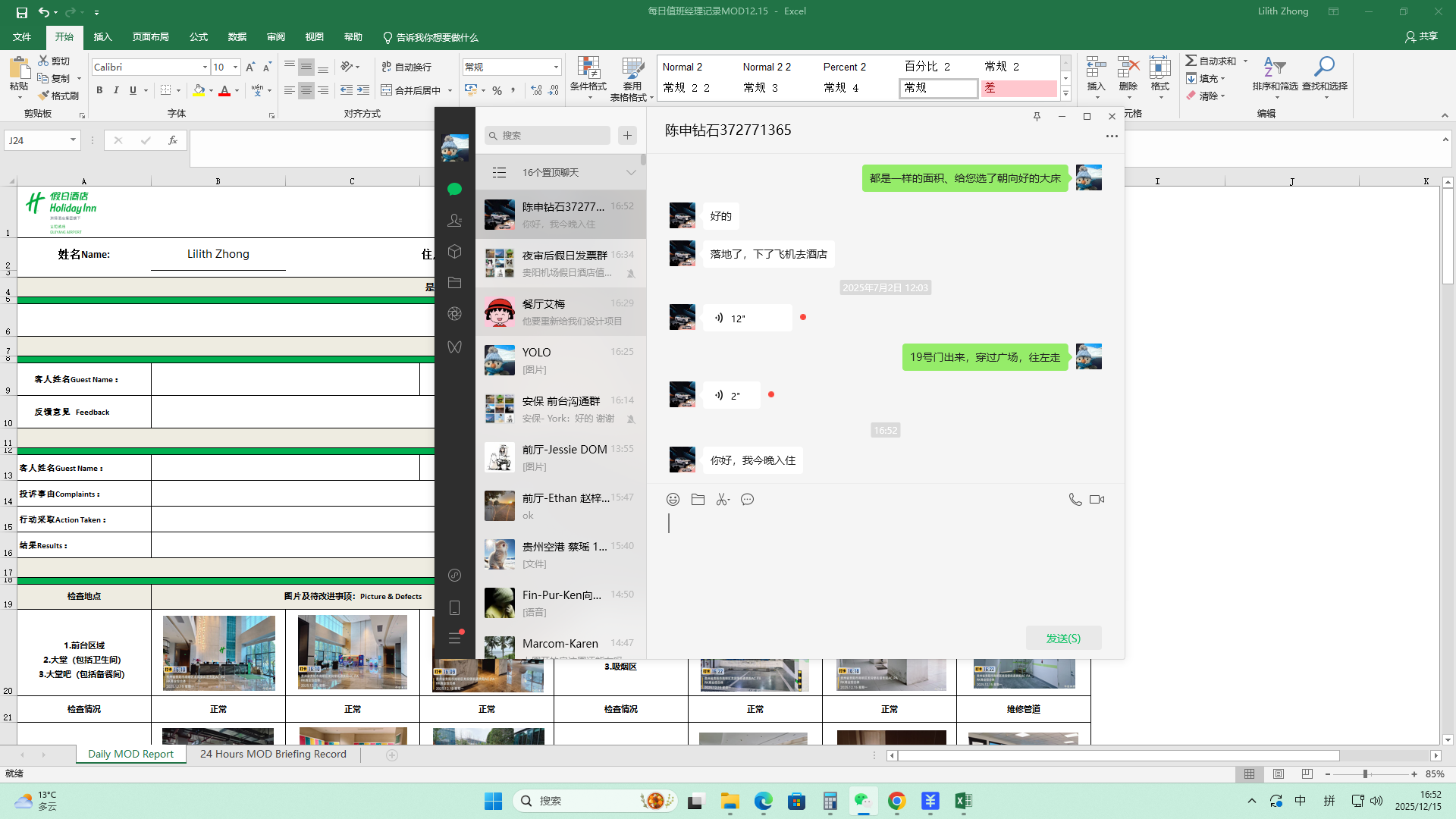This screenshot has width=1456, height=819.
Task: Open the 餐厅艾梅 chat conversation
Action: point(561,312)
